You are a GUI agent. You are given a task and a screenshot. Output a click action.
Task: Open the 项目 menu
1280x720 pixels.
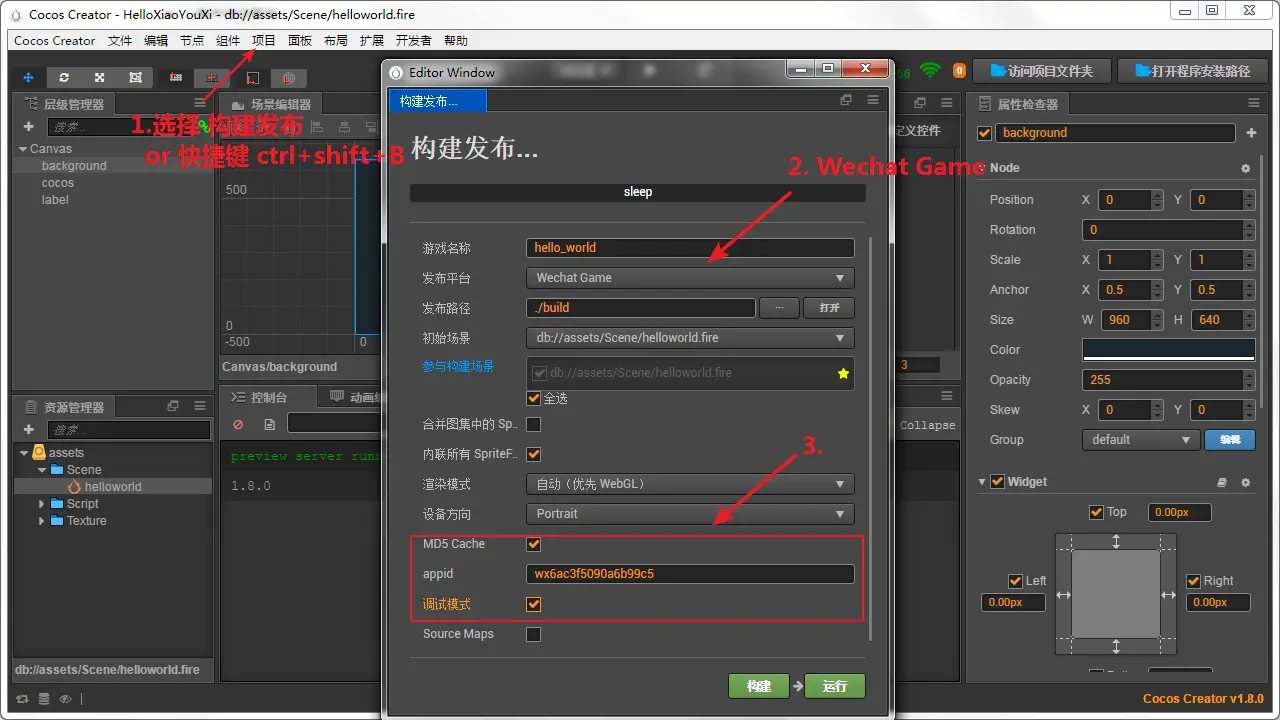click(264, 41)
